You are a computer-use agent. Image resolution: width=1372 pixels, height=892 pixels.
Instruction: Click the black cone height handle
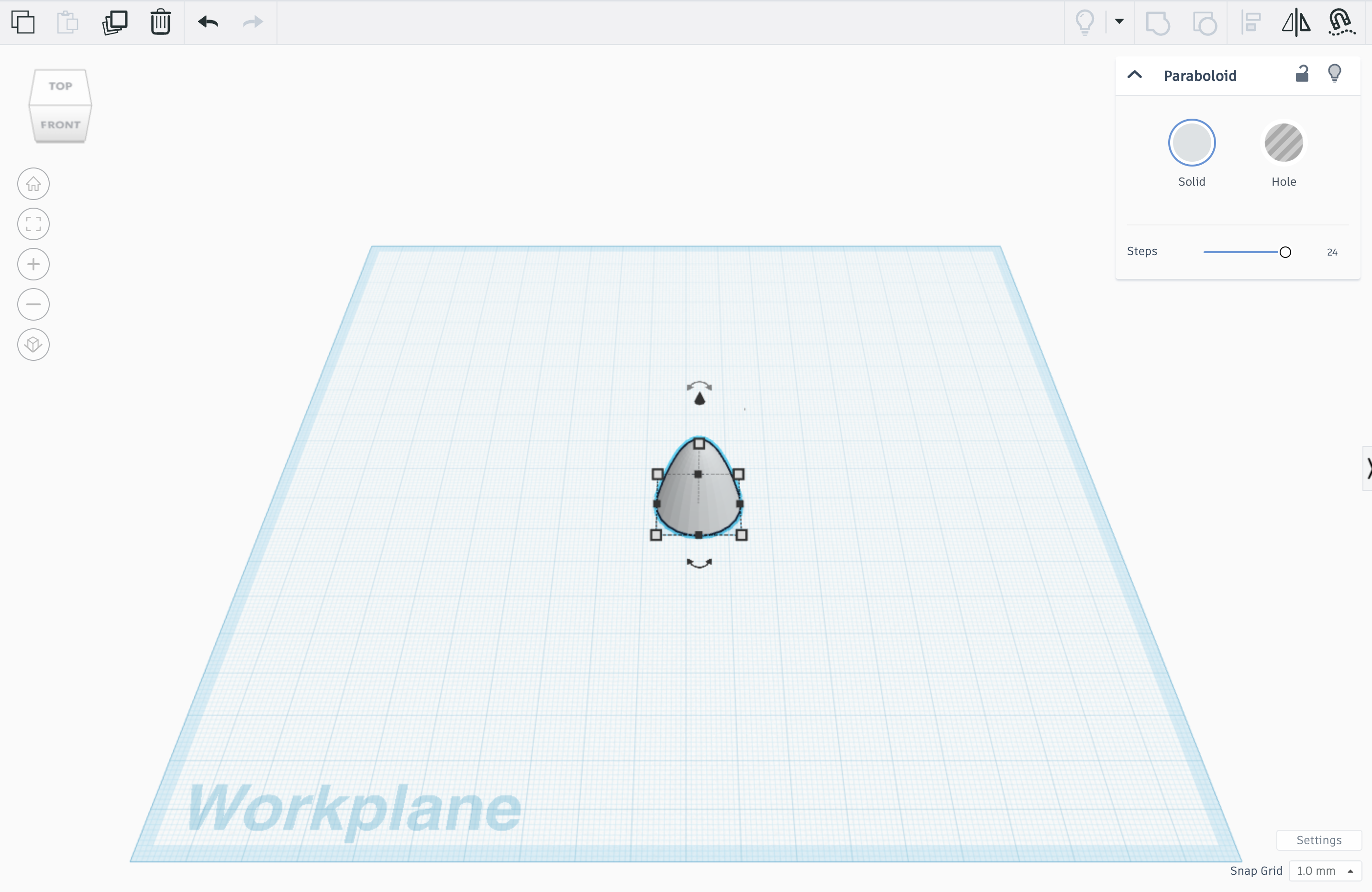[x=700, y=399]
